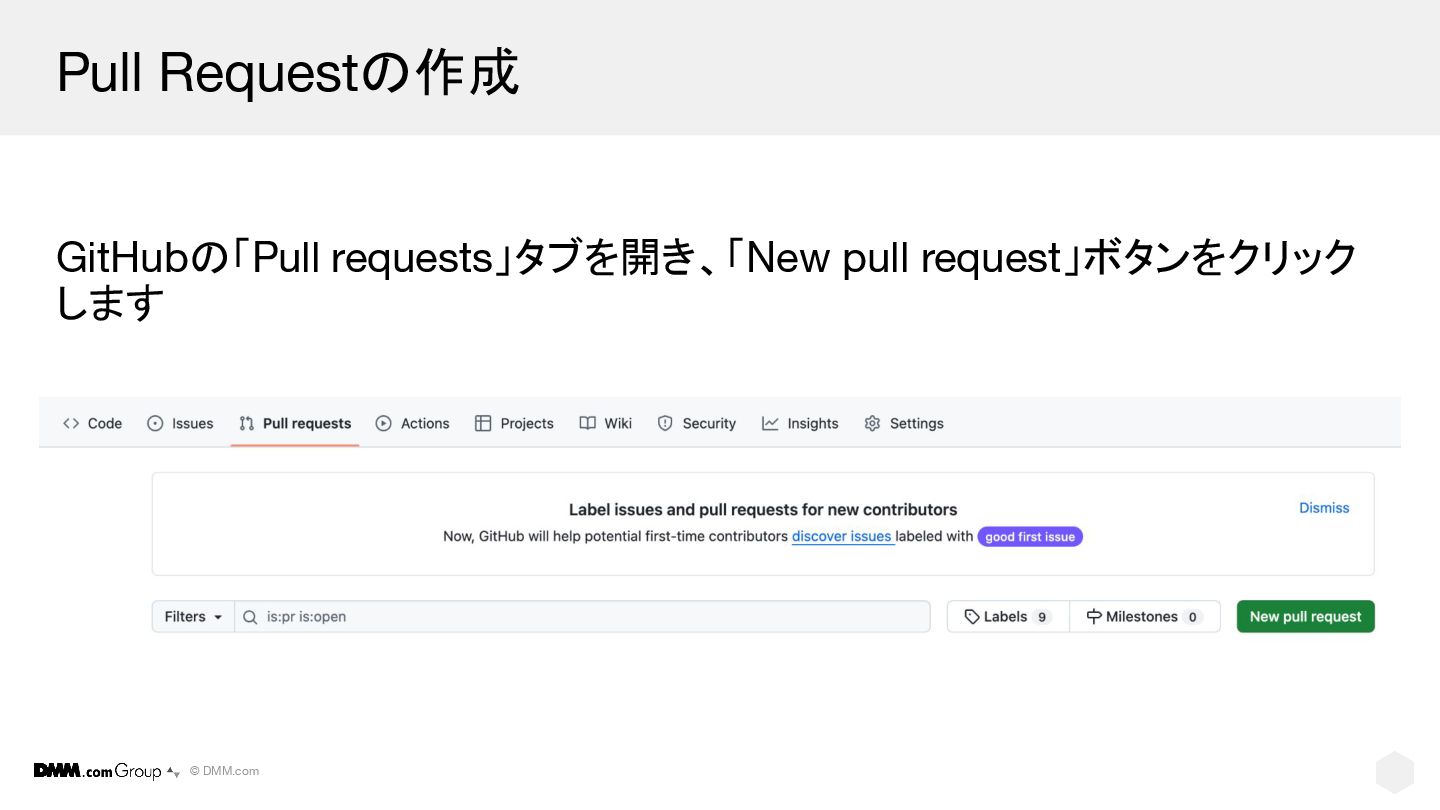
Task: Open the Filters dropdown
Action: (x=193, y=616)
